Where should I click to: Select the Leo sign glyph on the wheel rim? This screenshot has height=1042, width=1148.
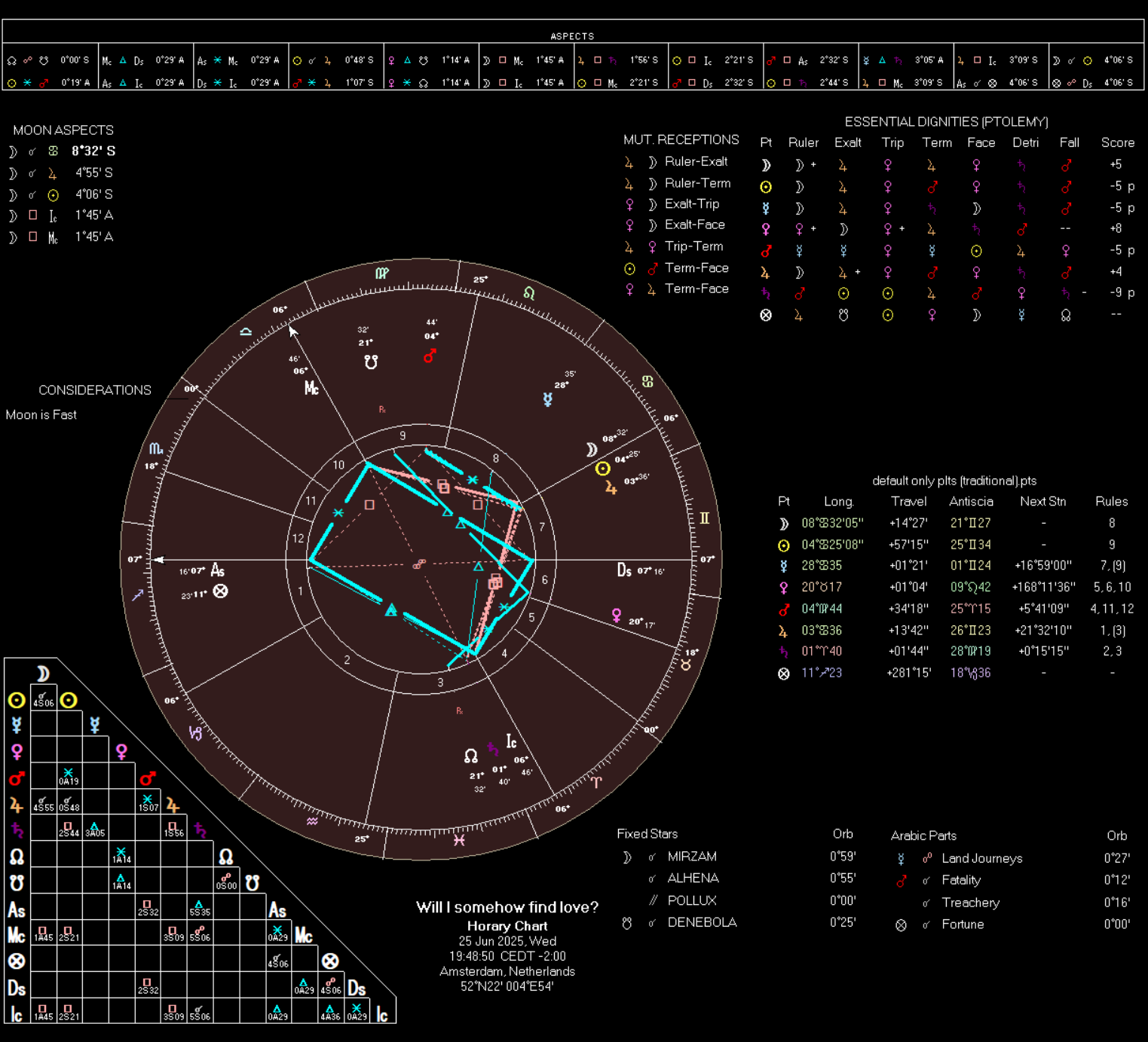[x=529, y=293]
